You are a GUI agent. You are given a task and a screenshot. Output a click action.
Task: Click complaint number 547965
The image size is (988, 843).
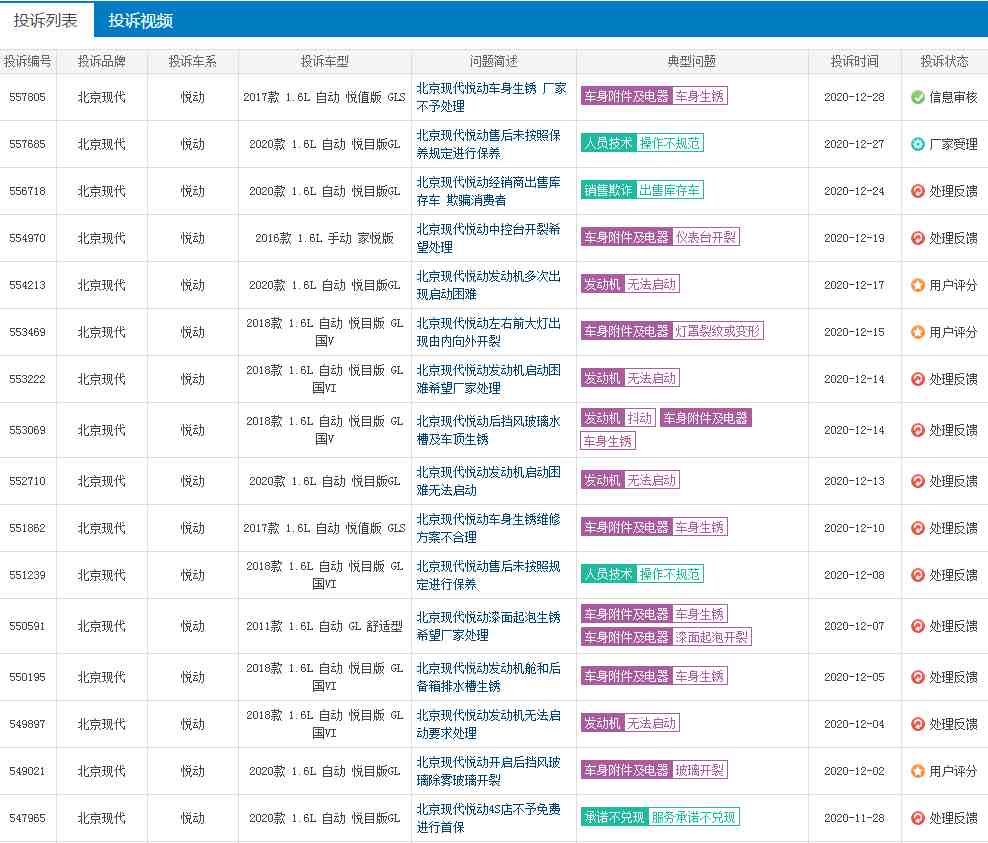(28, 818)
